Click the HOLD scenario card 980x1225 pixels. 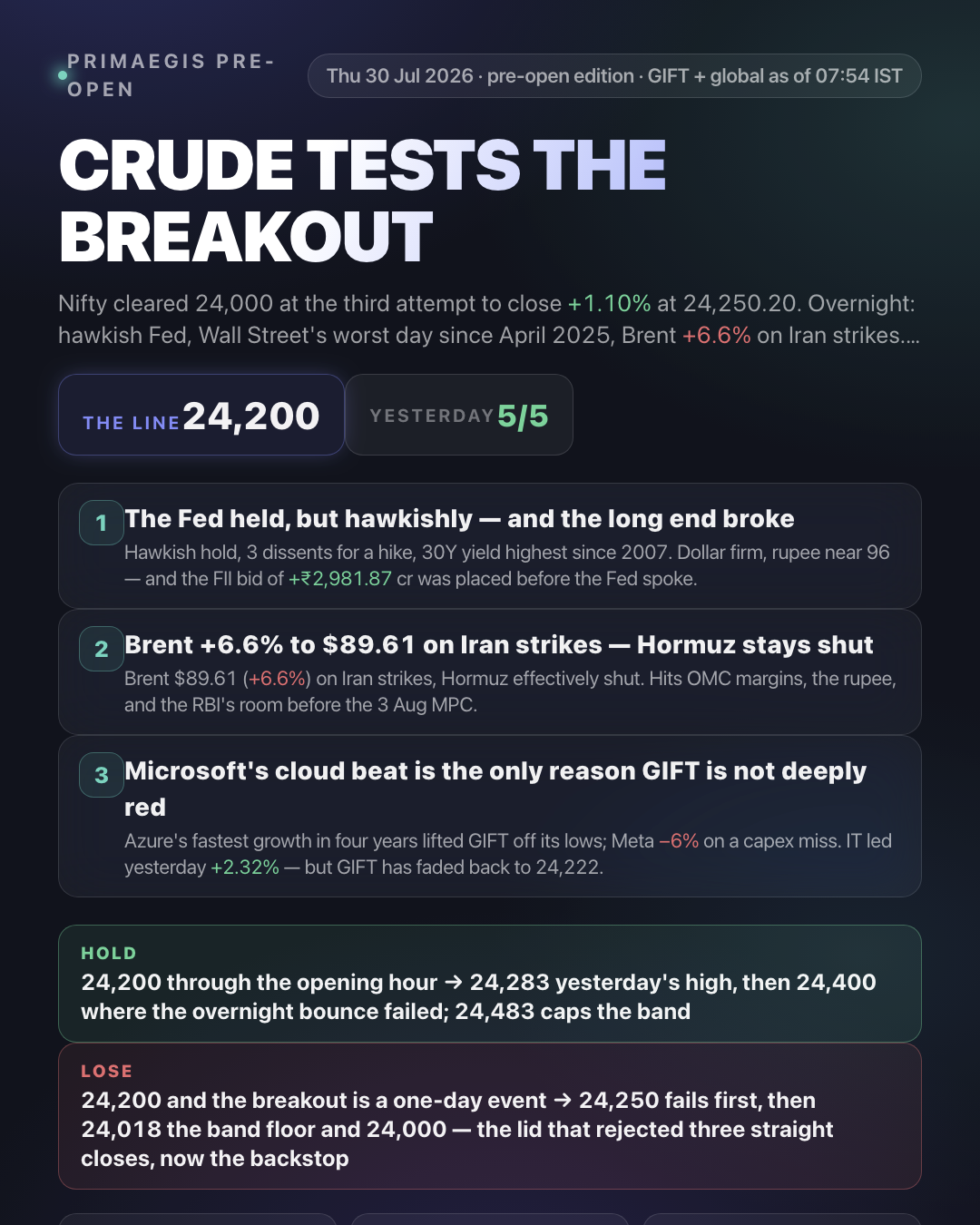(x=490, y=984)
